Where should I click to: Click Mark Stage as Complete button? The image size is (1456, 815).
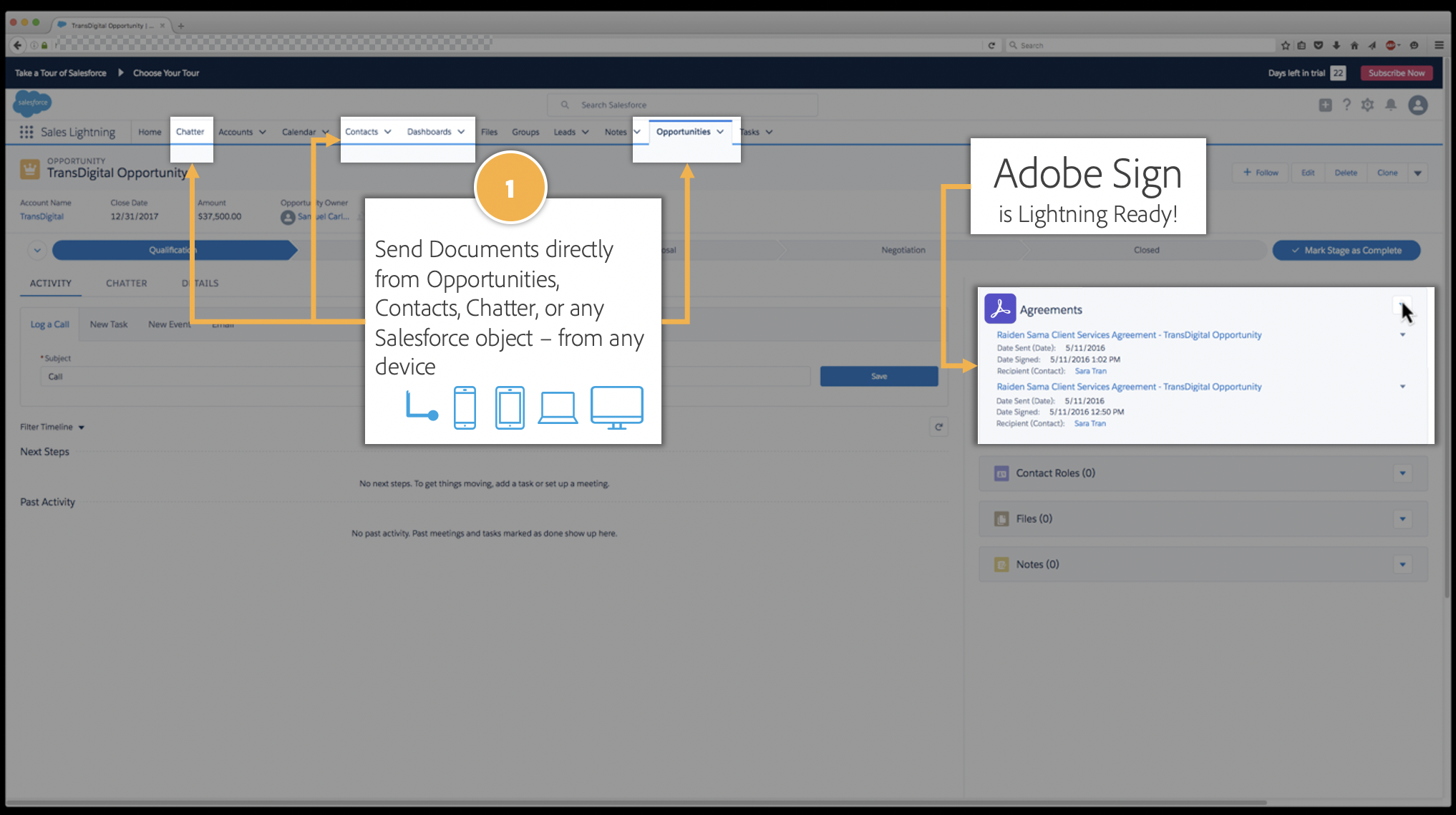click(1346, 250)
